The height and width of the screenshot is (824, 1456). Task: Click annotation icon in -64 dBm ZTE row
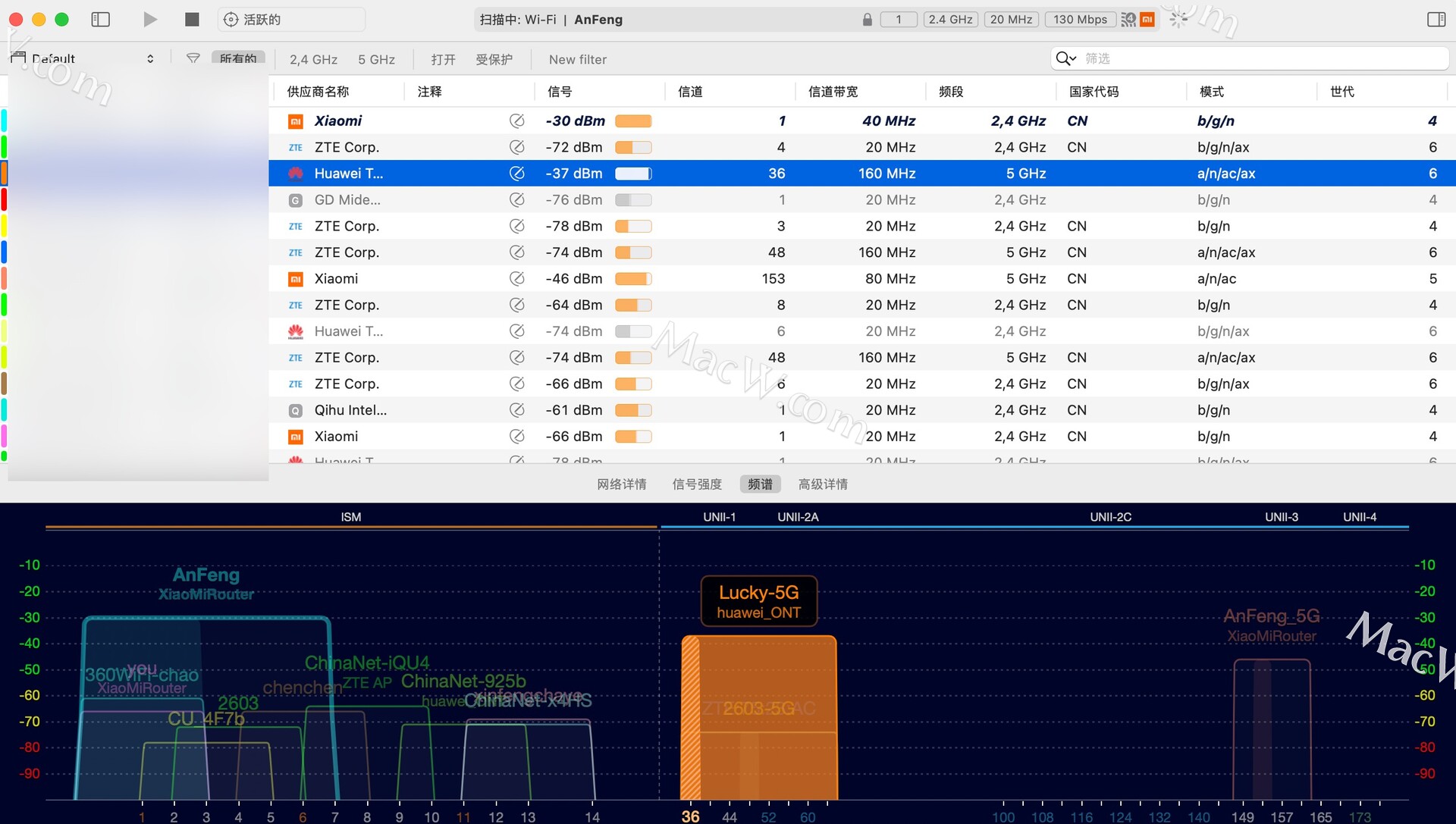516,305
